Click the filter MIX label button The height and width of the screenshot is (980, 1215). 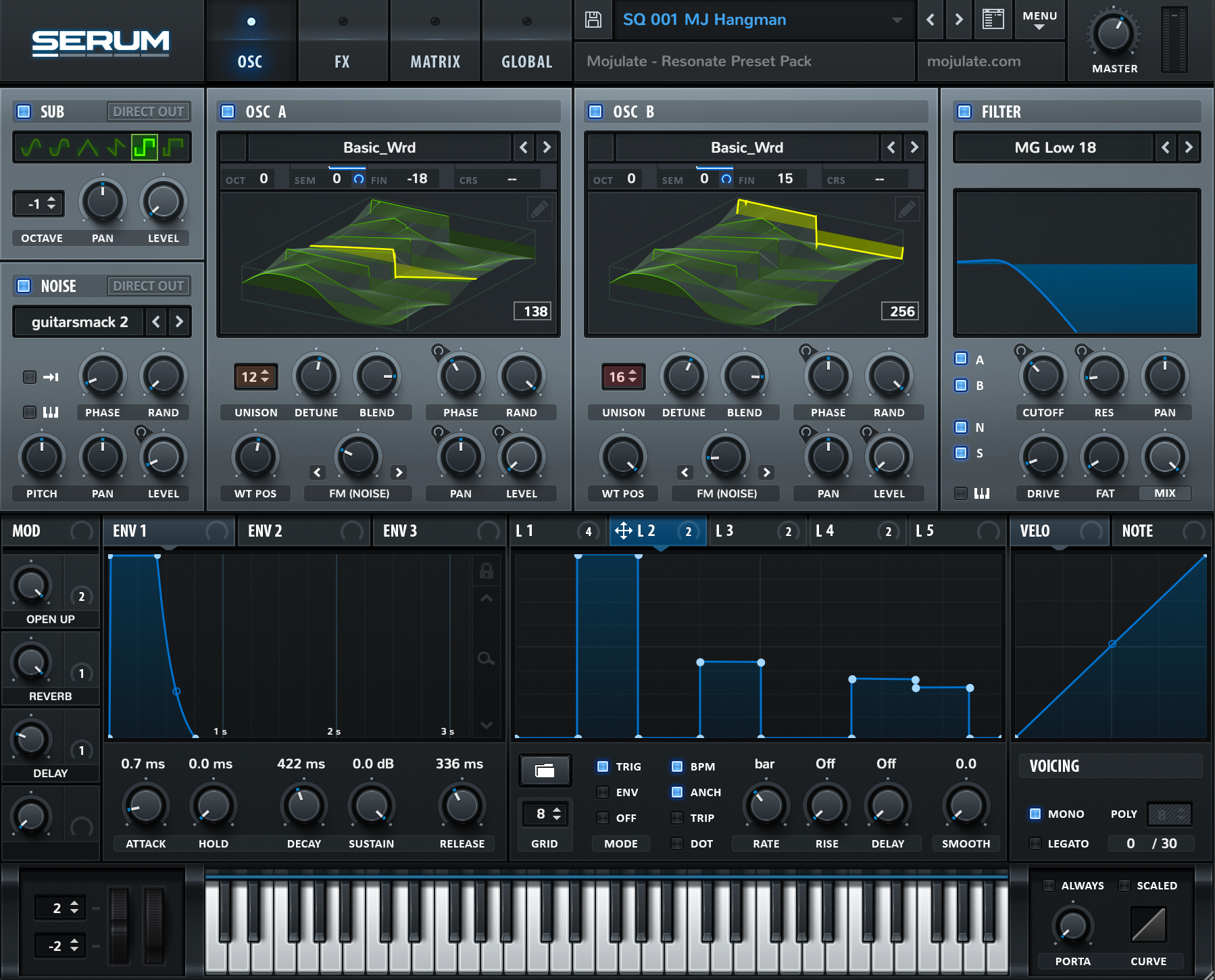(1165, 493)
